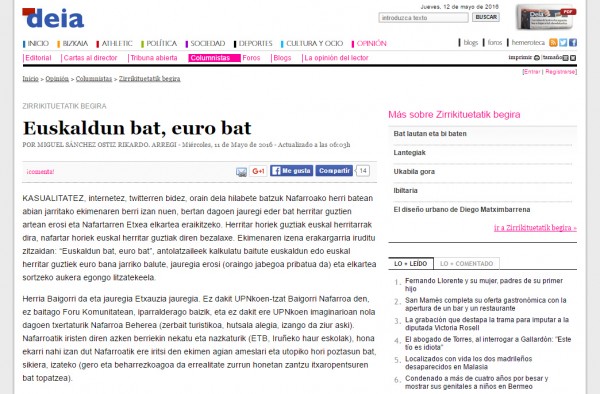Go to the Editorial submenu
Screen dimensions: 600x394
(x=38, y=58)
